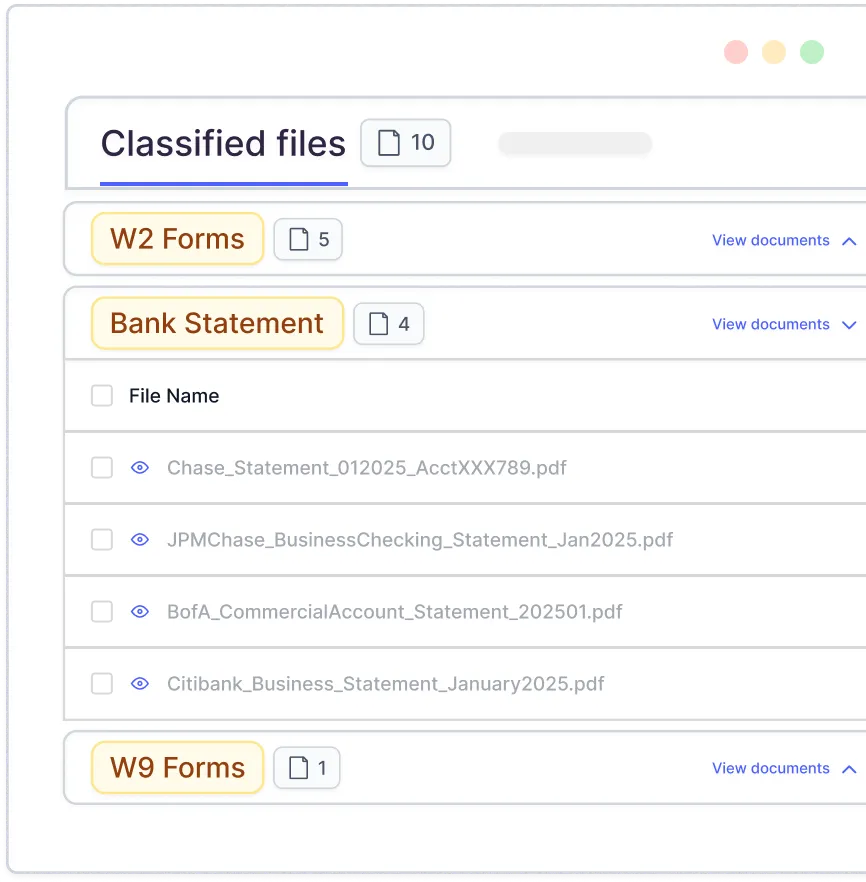The width and height of the screenshot is (866, 882).
Task: Open BofA_CommercialAccount_Statement_202501.pdf file name
Action: [395, 611]
